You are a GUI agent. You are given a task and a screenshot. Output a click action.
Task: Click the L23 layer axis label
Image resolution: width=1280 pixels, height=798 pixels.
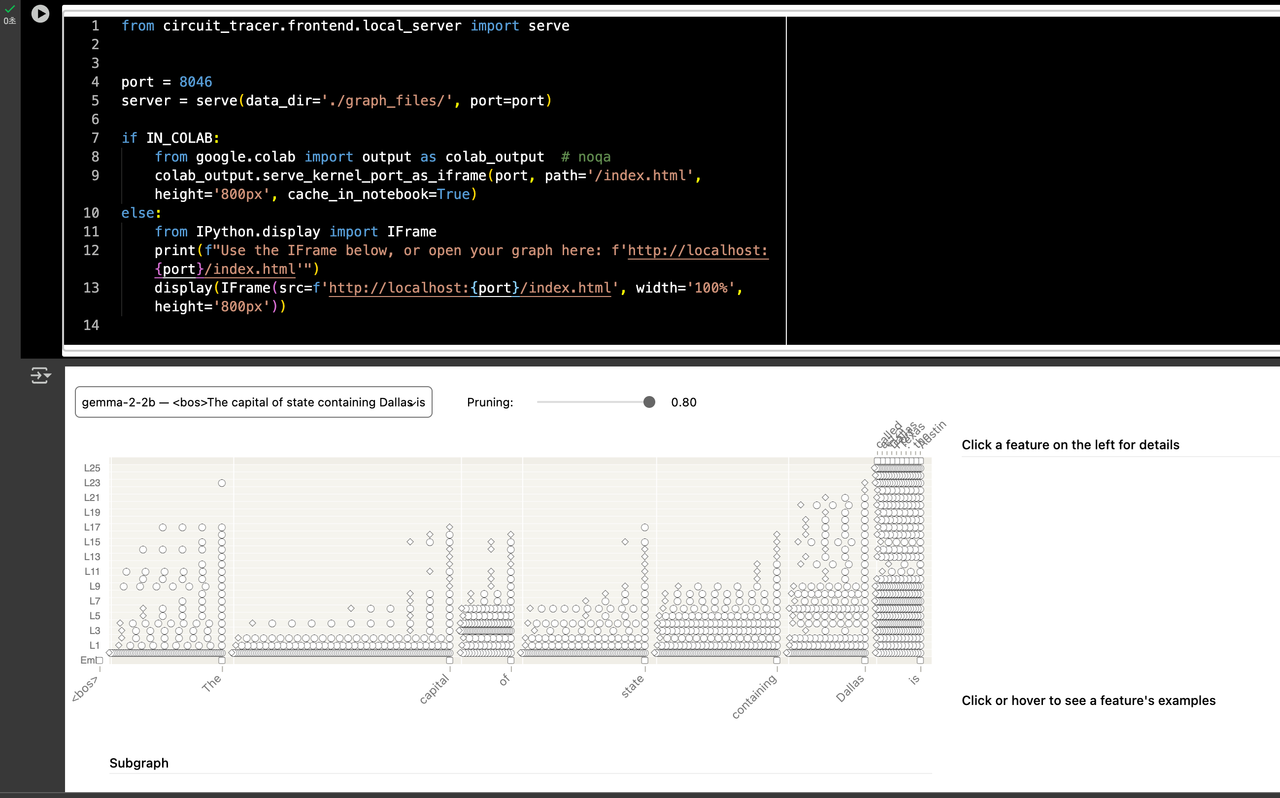point(91,483)
